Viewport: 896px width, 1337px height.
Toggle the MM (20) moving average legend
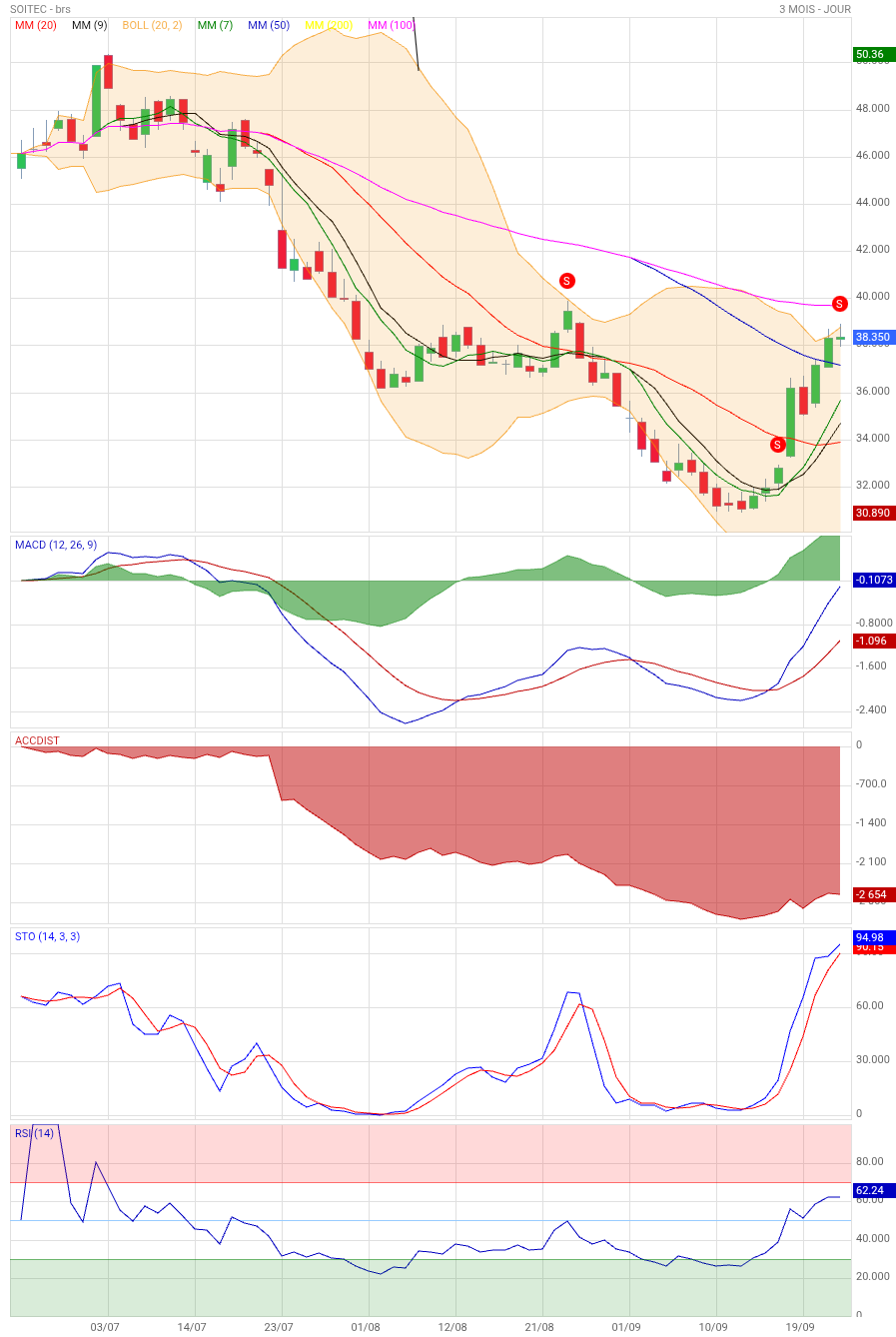point(36,25)
